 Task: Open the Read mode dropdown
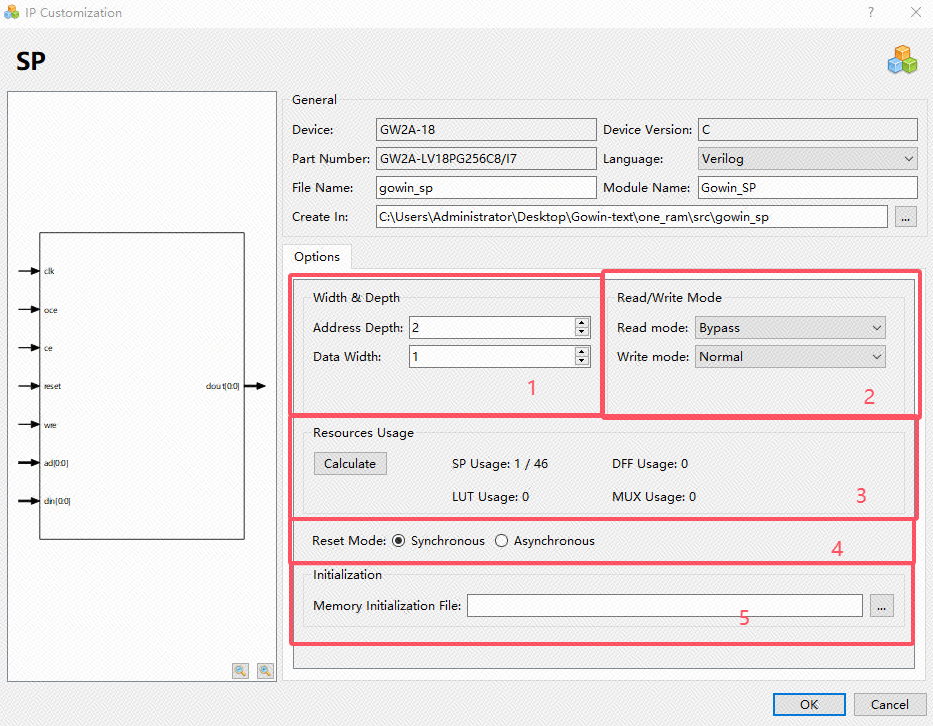[x=790, y=328]
